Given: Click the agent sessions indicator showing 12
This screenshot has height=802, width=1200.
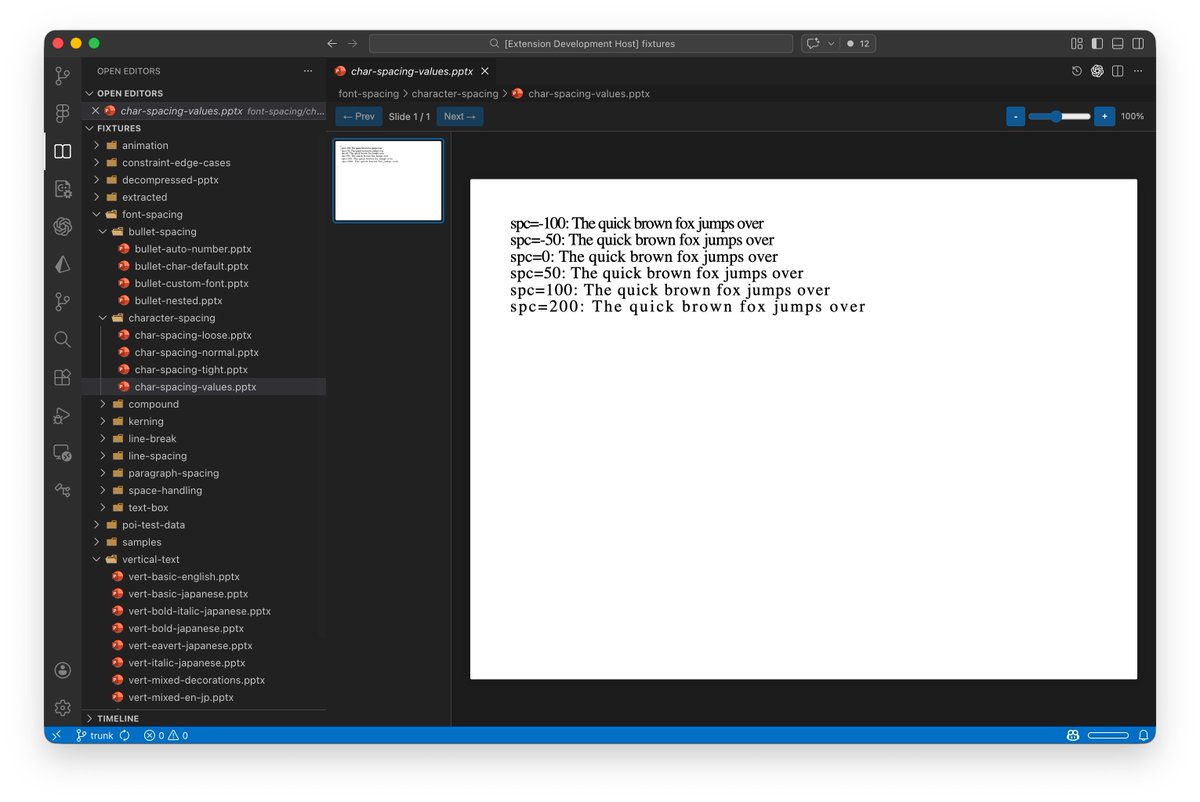Looking at the screenshot, I should 859,44.
